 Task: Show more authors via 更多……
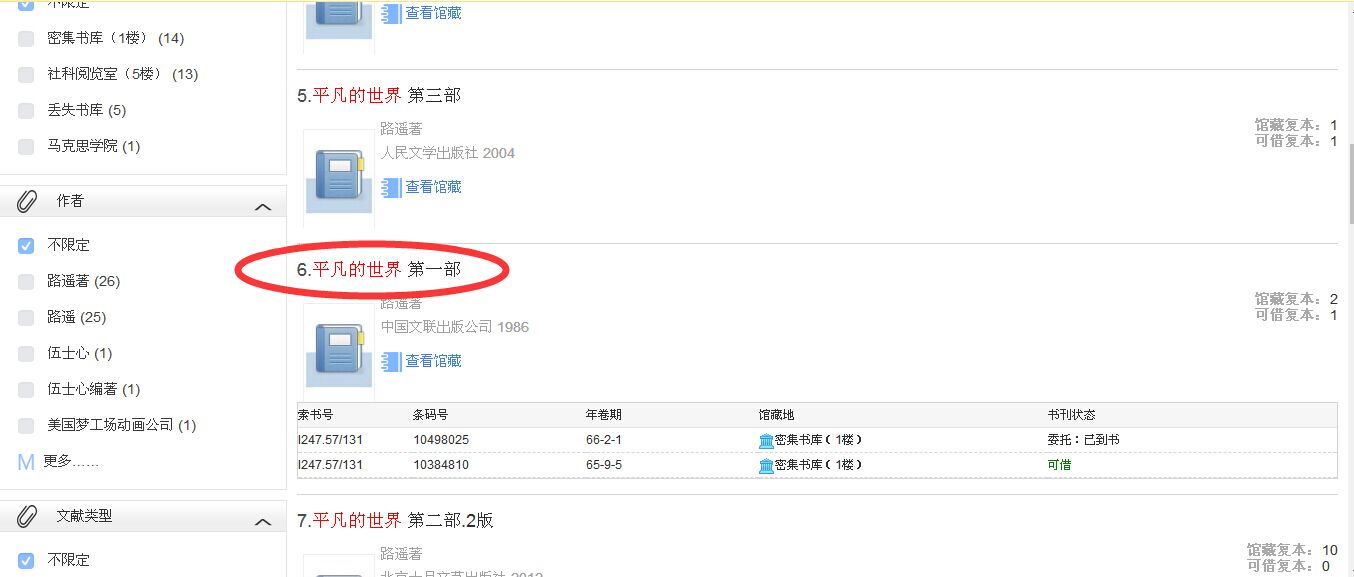pos(71,462)
